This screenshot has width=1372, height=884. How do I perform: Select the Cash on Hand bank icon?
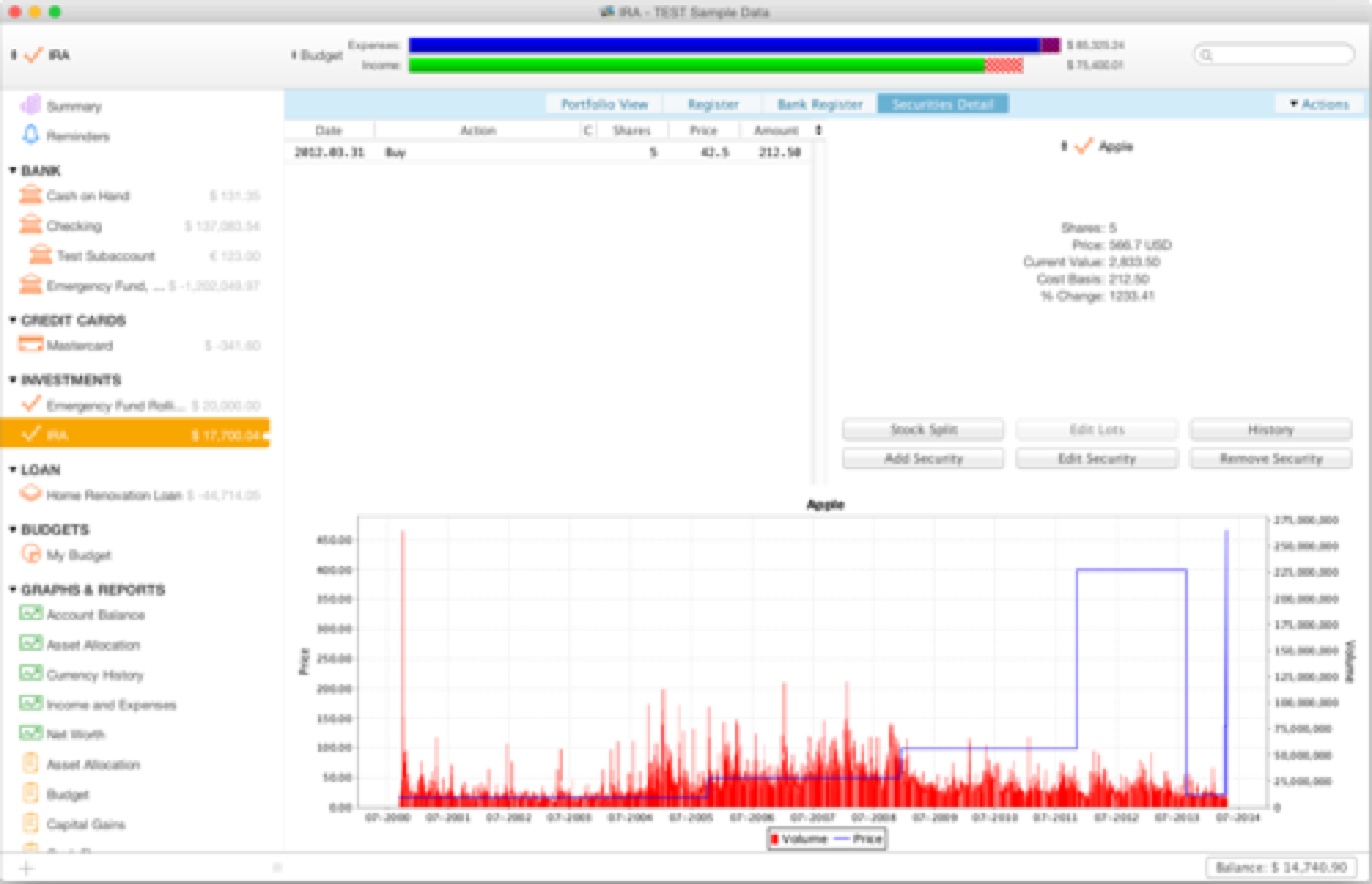[x=31, y=195]
